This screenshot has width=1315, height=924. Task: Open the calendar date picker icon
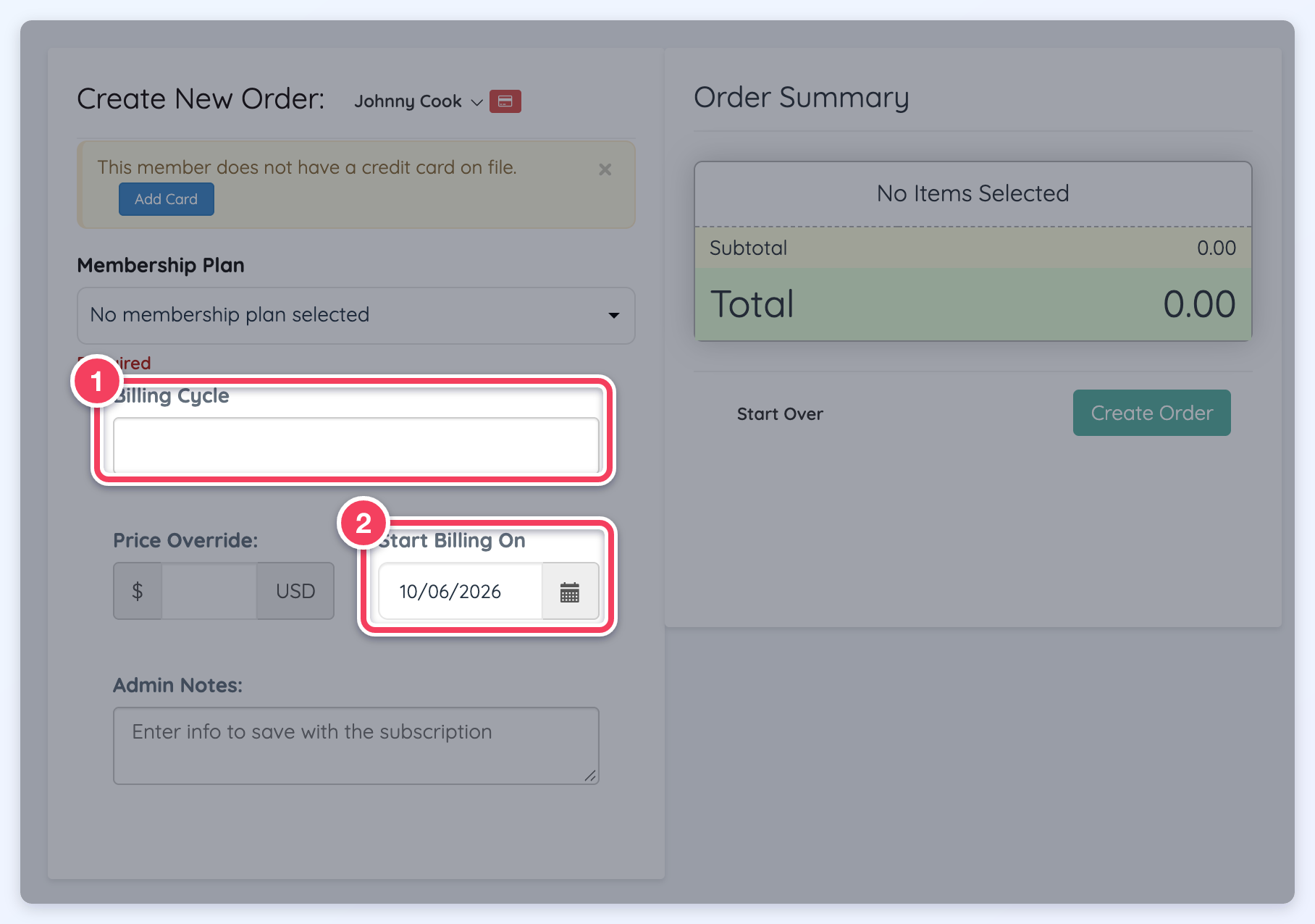[x=570, y=592]
